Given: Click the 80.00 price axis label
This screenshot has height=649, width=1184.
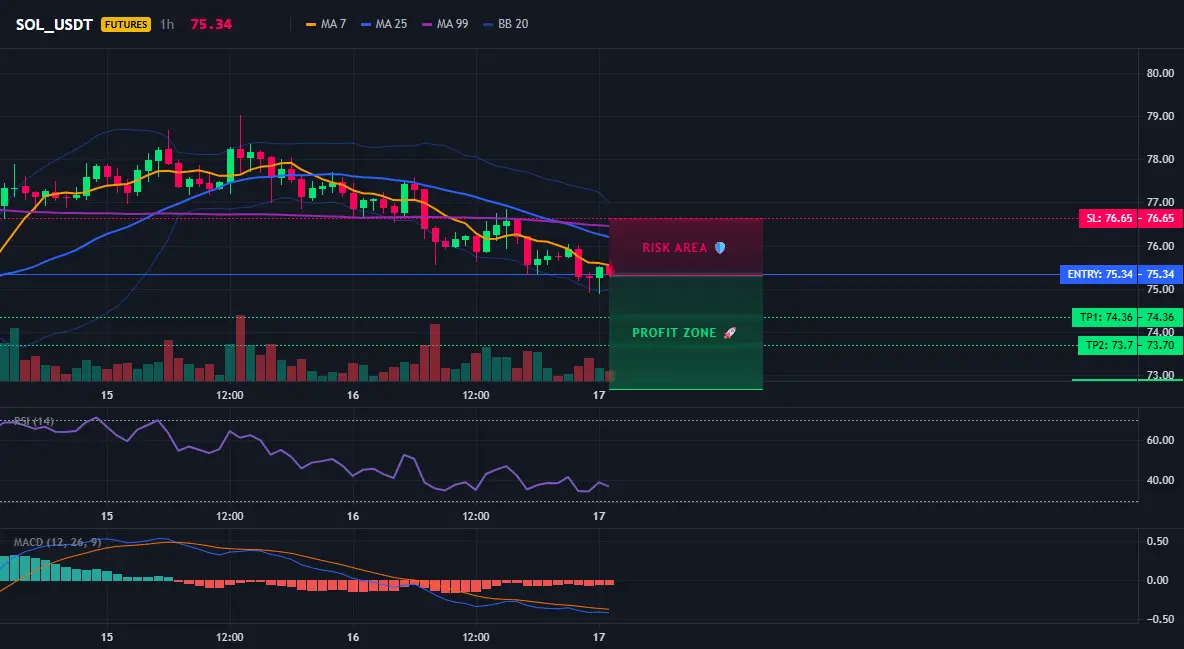Looking at the screenshot, I should pyautogui.click(x=1160, y=73).
